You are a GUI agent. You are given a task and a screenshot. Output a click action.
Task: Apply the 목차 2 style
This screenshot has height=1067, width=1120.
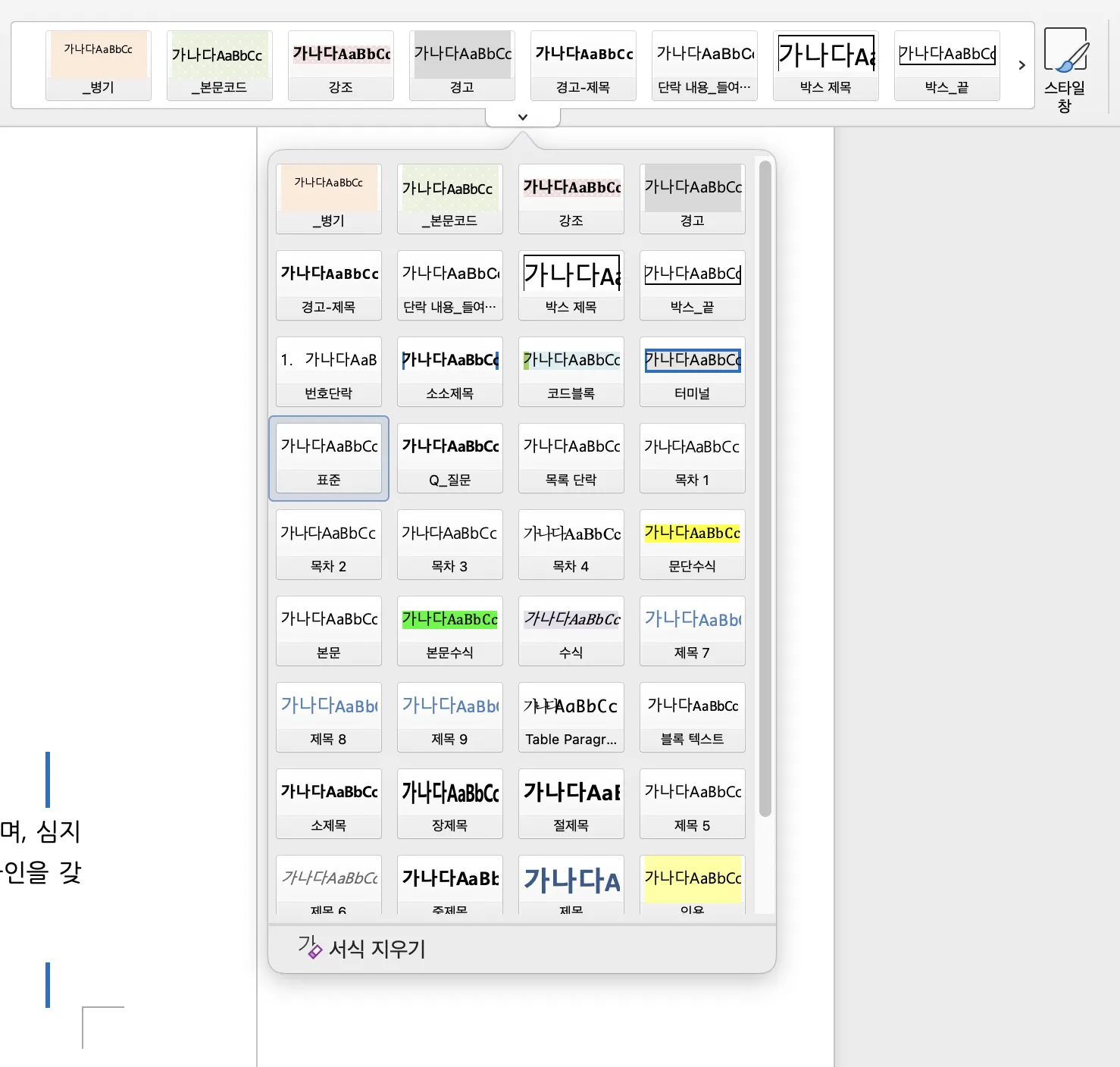coord(329,545)
